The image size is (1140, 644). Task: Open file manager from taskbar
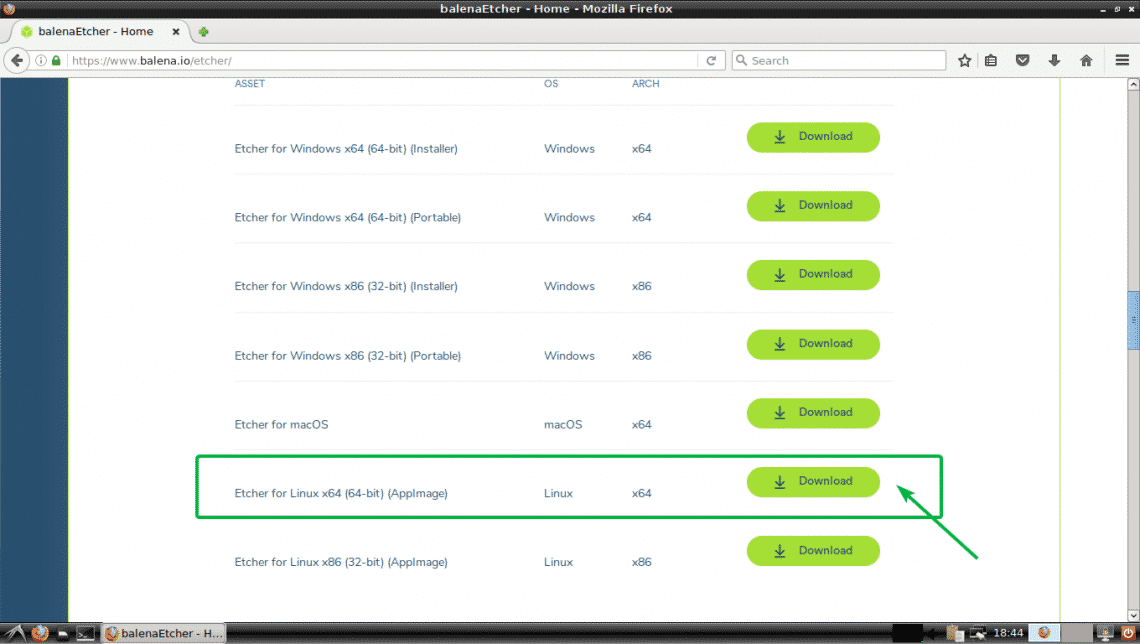pos(63,634)
